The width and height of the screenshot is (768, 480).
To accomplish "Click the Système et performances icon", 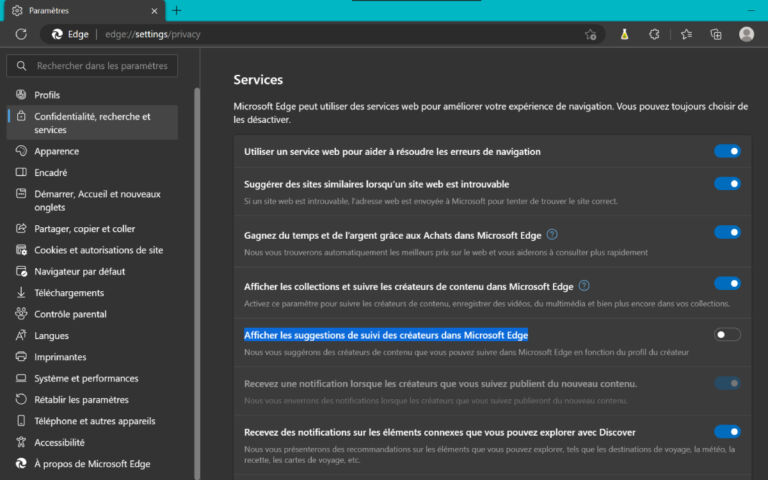I will 21,378.
